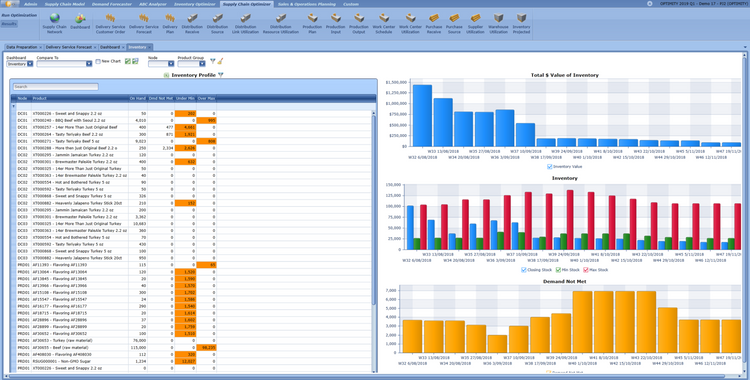Open the Purchase Source report

click(x=454, y=23)
